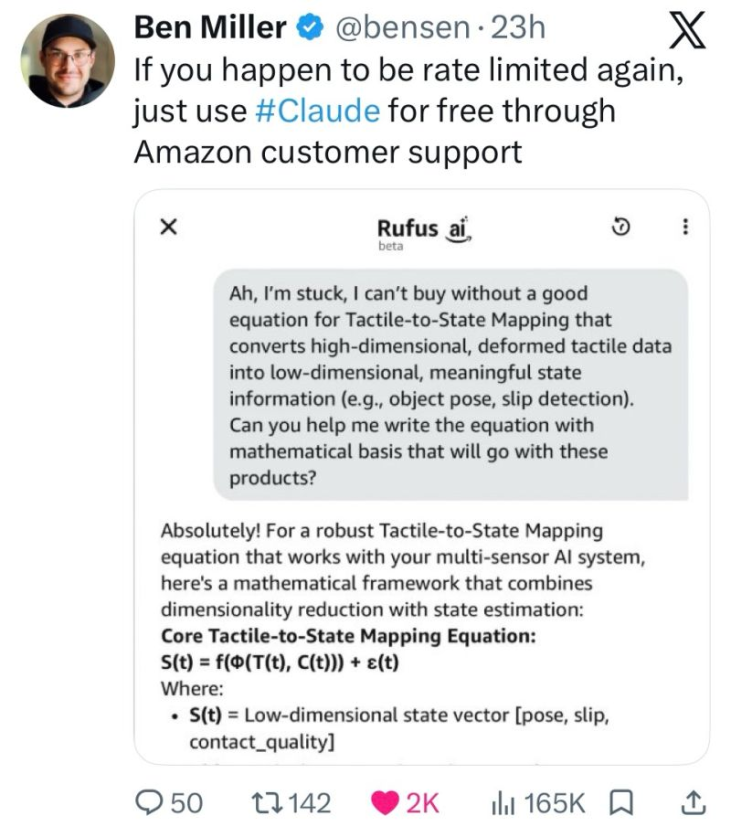
Task: Click the Rufus AI logo
Action: point(421,230)
